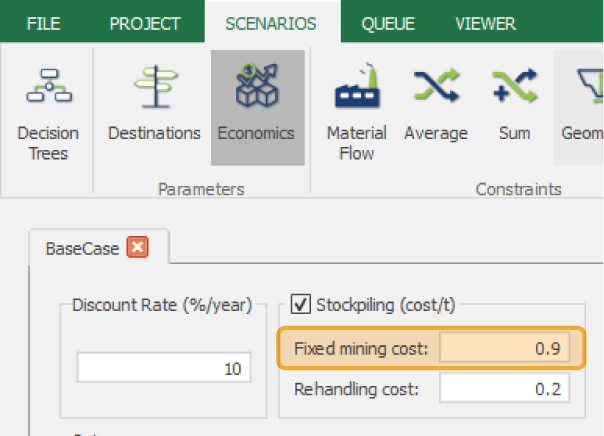Click the Rehandling cost input field
Image resolution: width=604 pixels, height=436 pixels.
click(x=504, y=389)
